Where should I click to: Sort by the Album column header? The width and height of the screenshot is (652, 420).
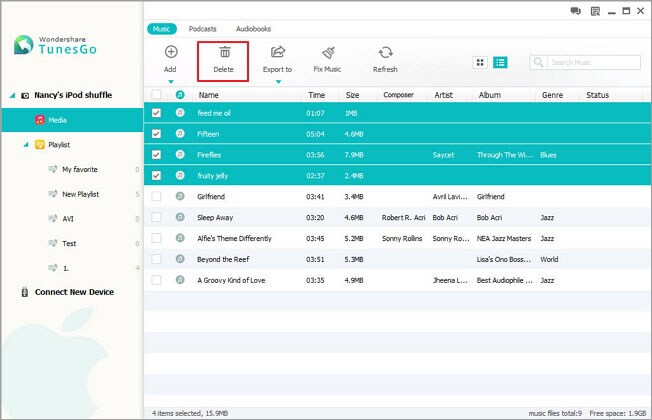coord(489,95)
